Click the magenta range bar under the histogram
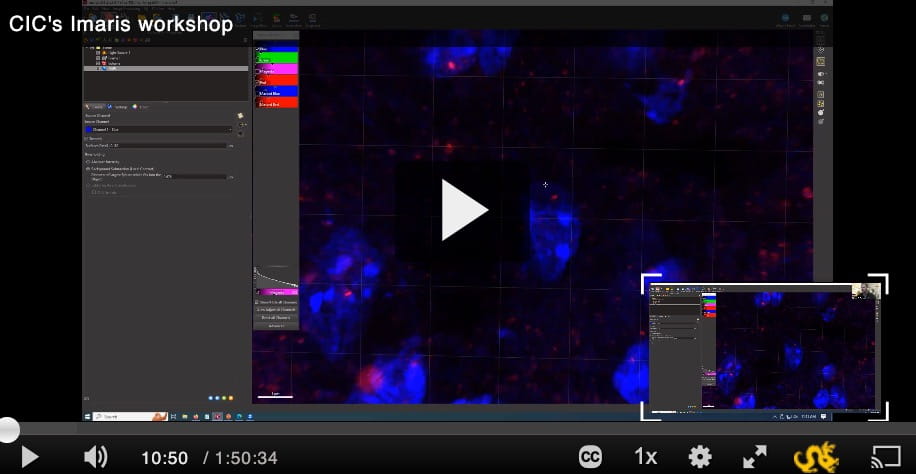916x474 pixels. [x=277, y=292]
